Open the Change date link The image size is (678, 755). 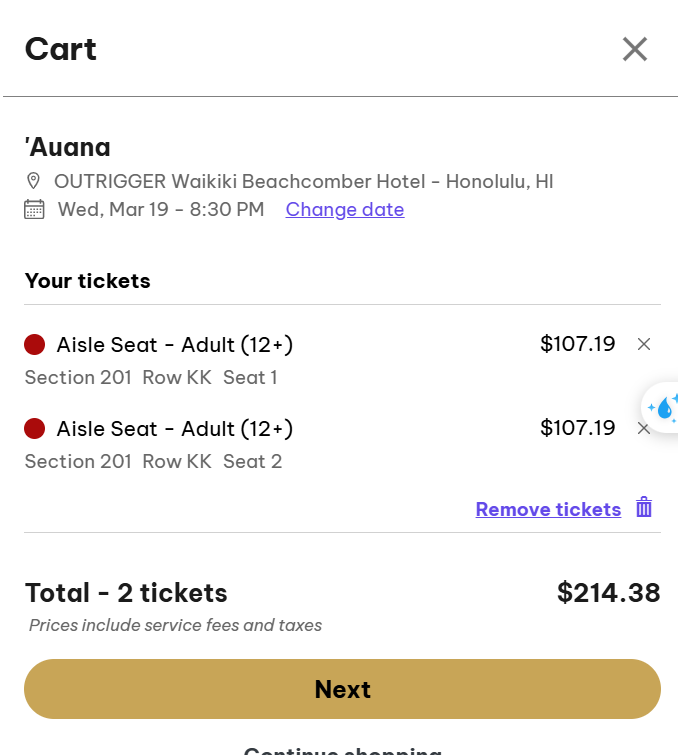[x=345, y=209]
